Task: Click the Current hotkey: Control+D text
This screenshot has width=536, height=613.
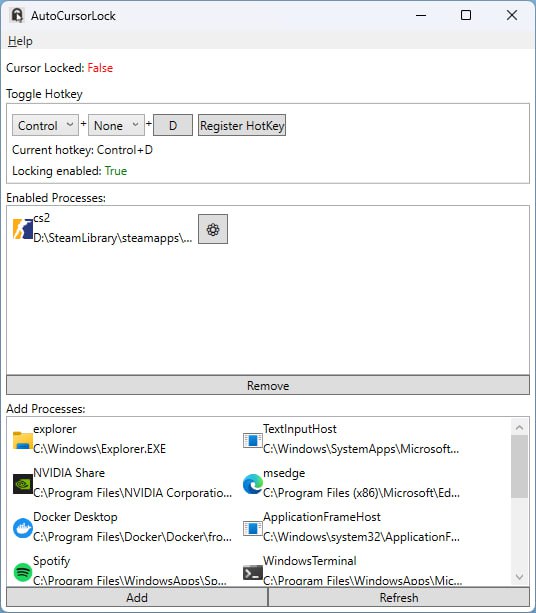Action: click(x=82, y=150)
